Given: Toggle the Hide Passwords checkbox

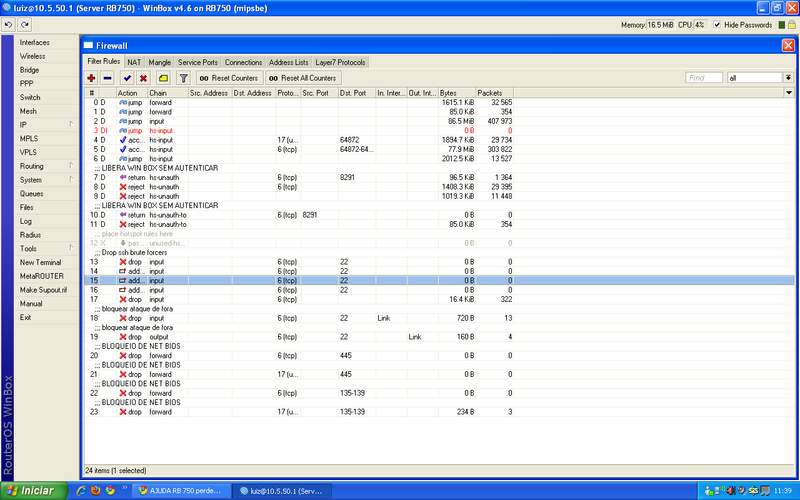Looking at the screenshot, I should [716, 24].
